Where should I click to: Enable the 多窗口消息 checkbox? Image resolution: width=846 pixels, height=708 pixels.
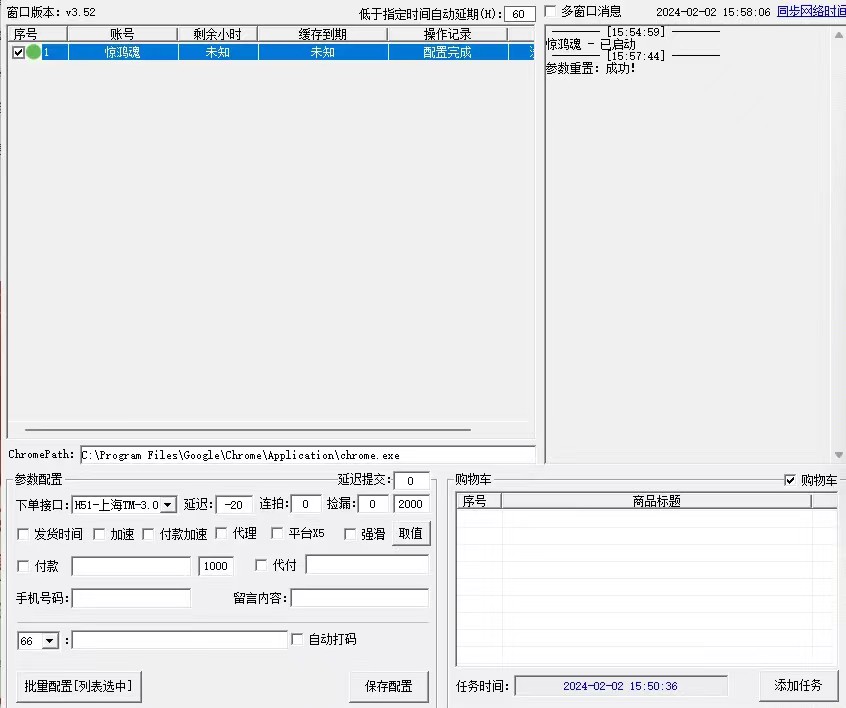[551, 12]
